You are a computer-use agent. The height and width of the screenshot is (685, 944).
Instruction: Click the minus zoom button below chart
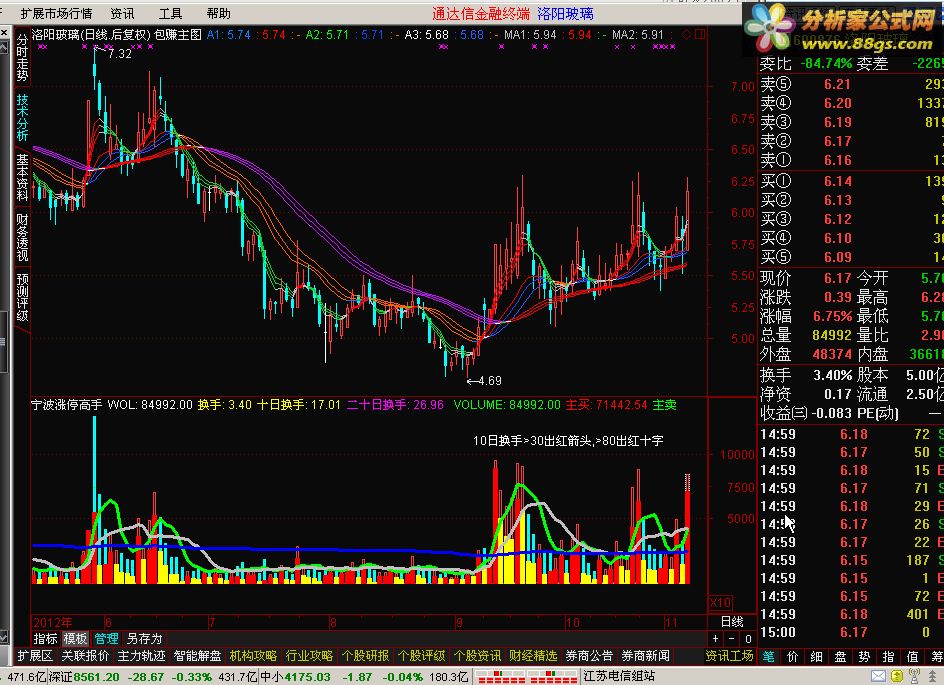(x=731, y=639)
